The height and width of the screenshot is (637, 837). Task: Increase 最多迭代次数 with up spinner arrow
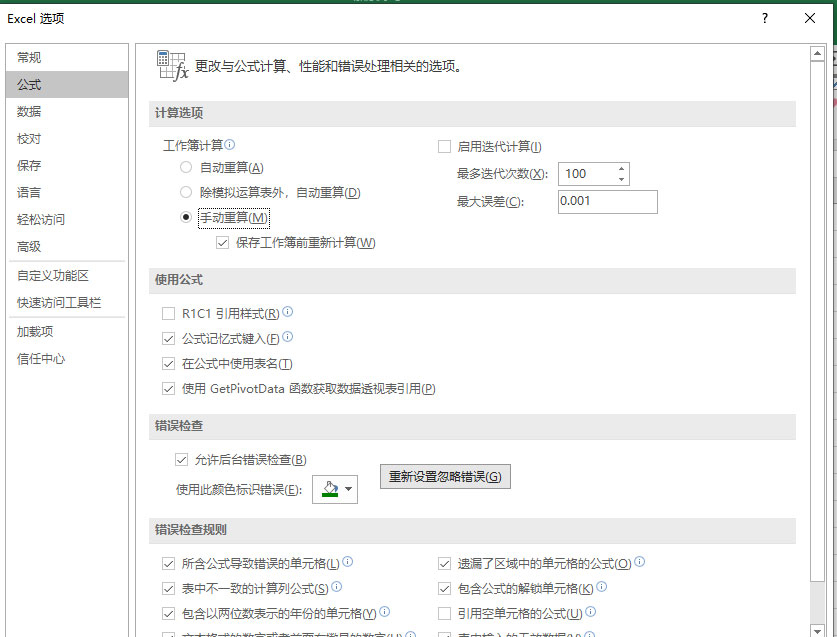click(621, 169)
